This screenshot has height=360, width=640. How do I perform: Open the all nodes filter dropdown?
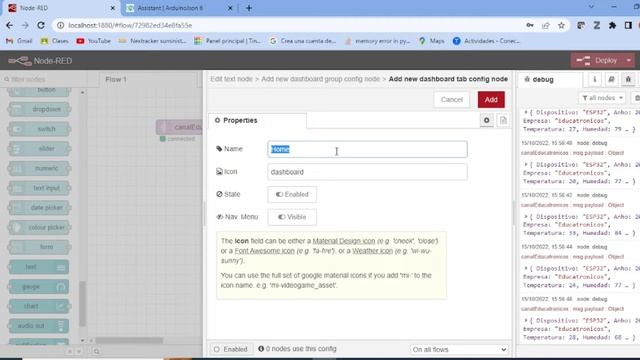(602, 98)
